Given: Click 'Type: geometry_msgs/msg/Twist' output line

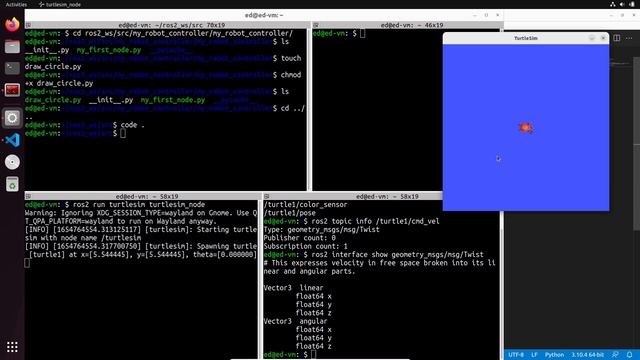Looking at the screenshot, I should 322,229.
